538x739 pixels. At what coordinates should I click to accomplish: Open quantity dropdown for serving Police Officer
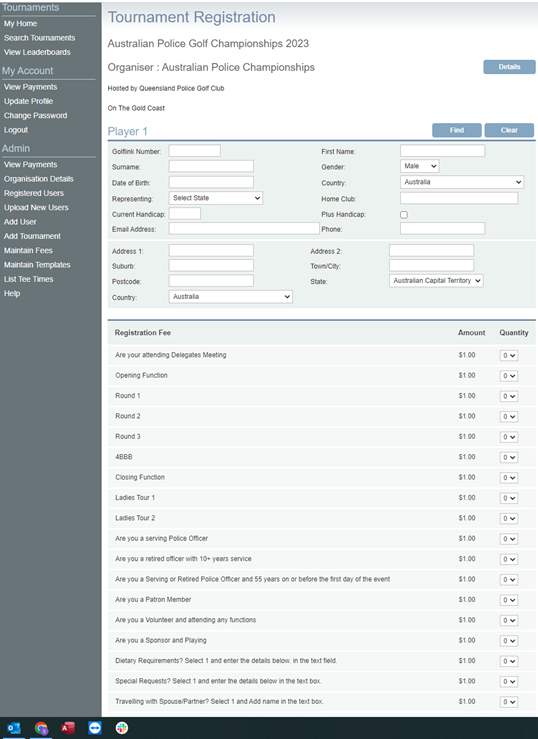point(509,539)
